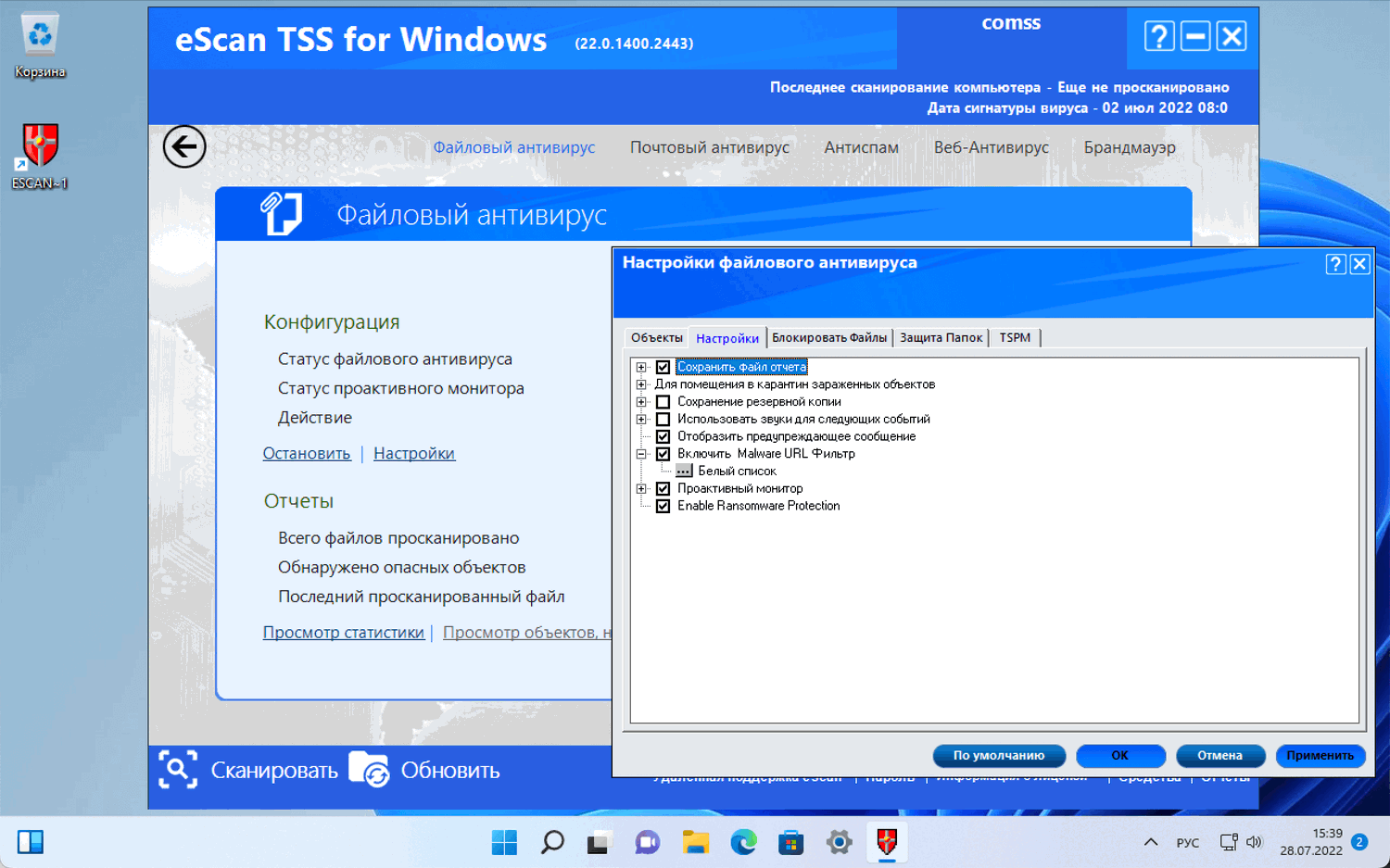Minimize the eScan main window
The height and width of the screenshot is (868, 1390).
(1195, 36)
